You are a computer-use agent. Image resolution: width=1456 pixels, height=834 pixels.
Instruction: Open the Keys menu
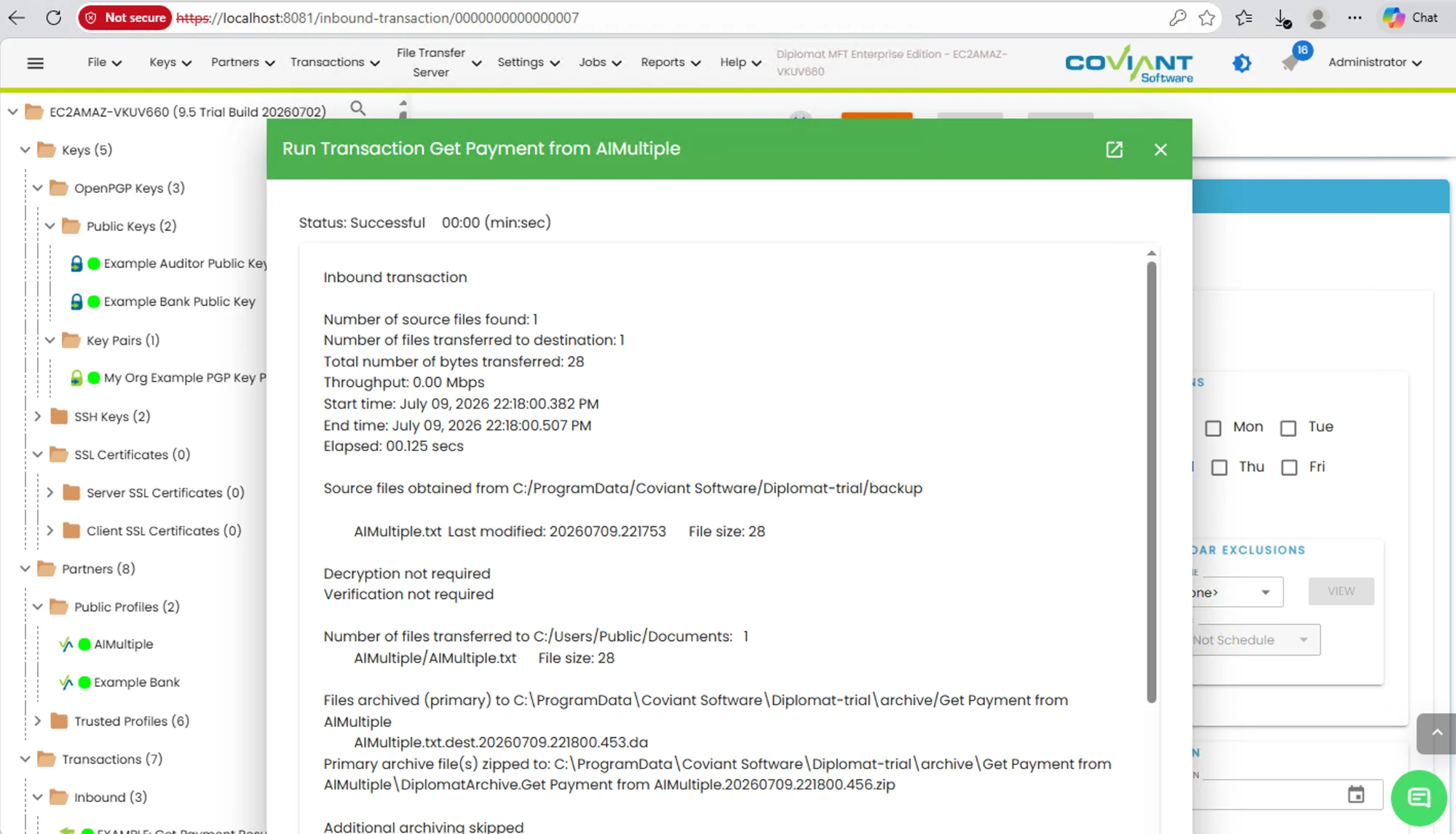(170, 63)
